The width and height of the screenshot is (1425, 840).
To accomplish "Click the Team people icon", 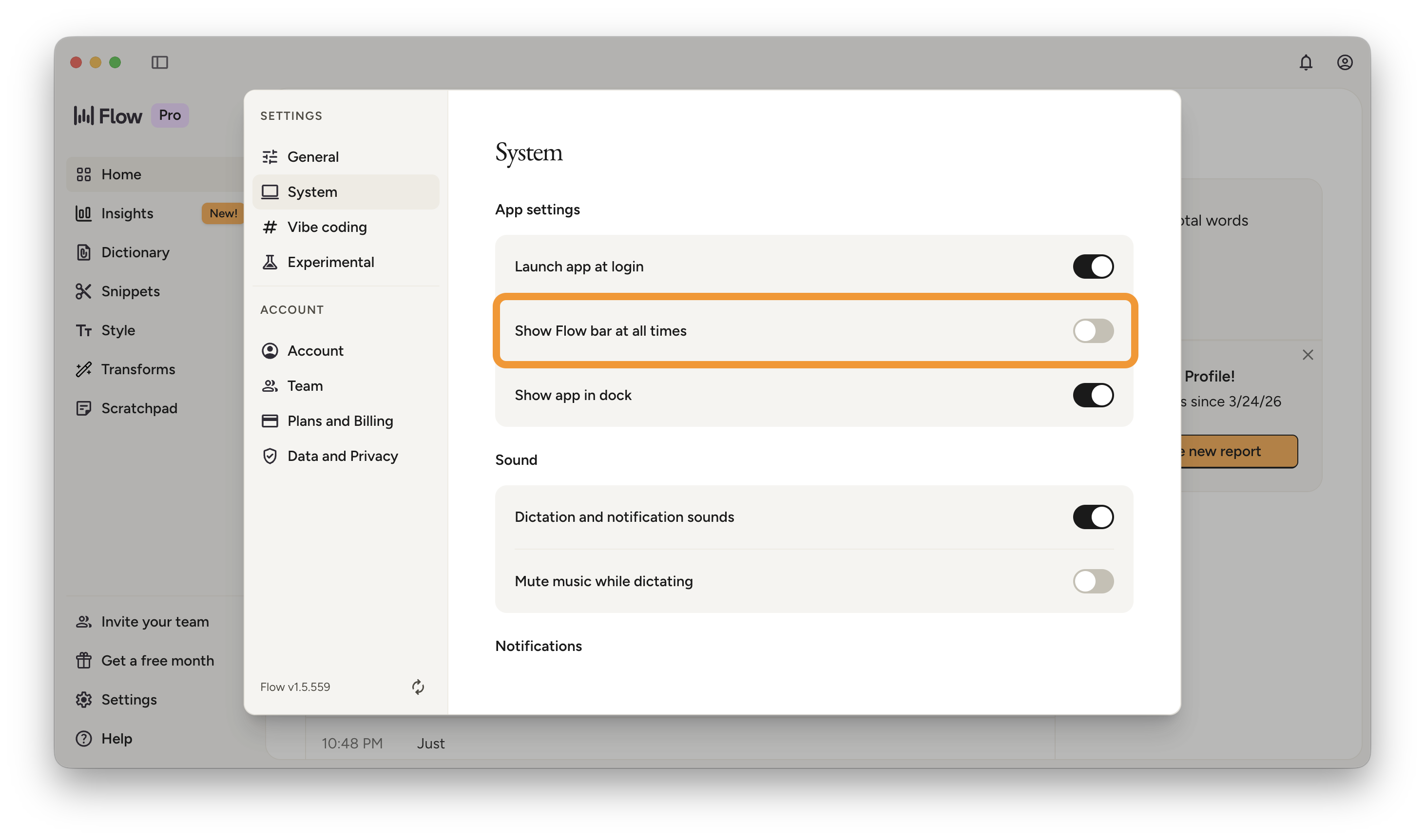I will pos(270,386).
